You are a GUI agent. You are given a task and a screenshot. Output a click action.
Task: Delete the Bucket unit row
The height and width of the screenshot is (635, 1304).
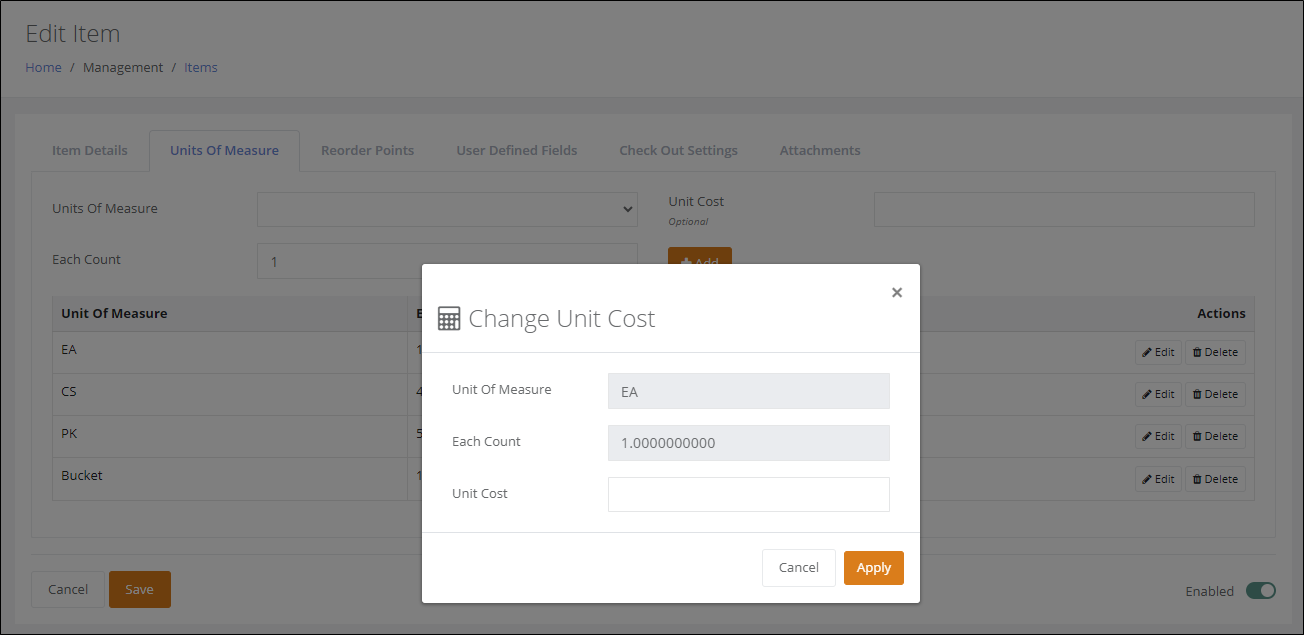(x=1215, y=479)
